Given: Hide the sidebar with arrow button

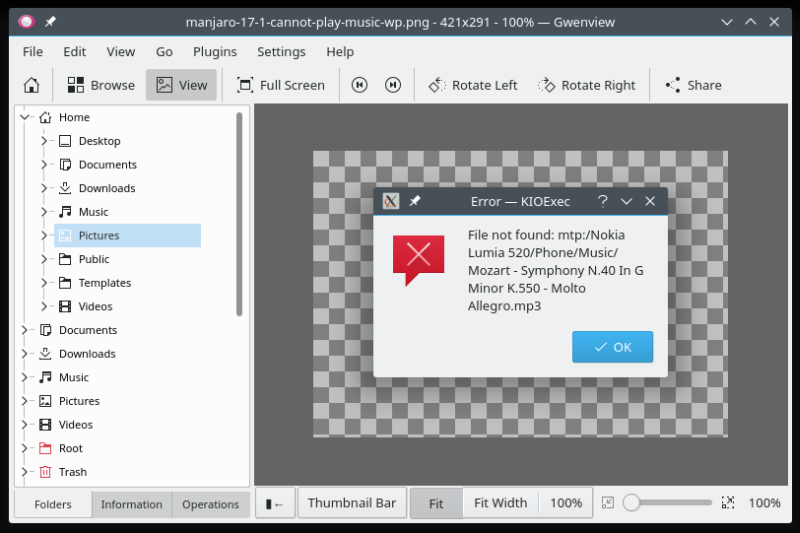Looking at the screenshot, I should (274, 503).
